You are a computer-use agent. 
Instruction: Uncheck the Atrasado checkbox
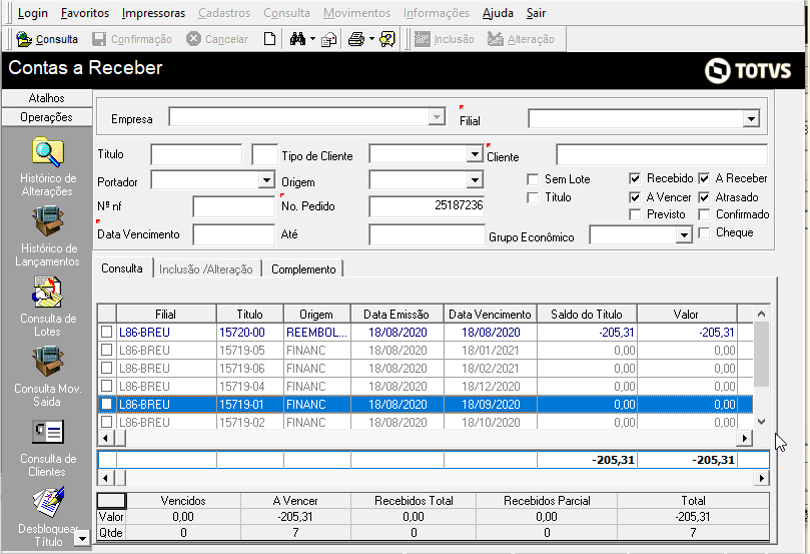coord(704,197)
